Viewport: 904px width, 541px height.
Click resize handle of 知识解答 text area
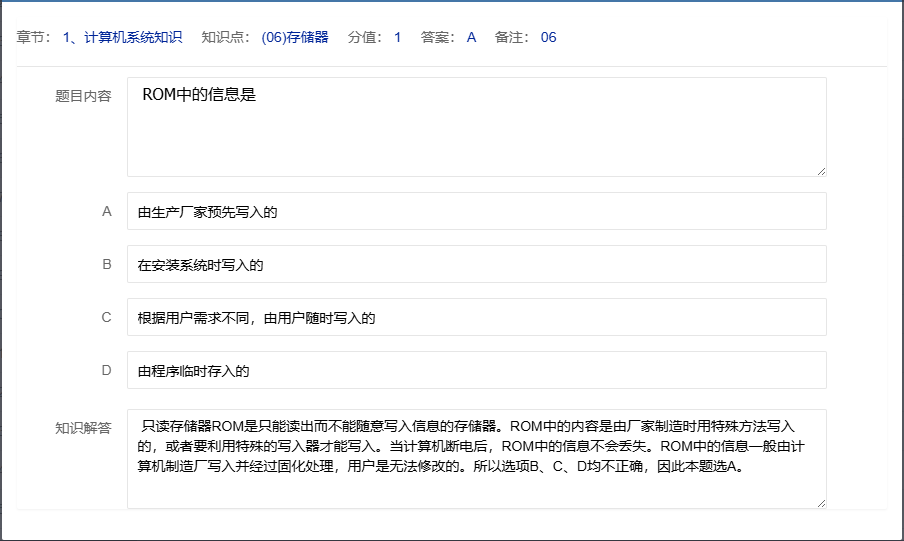[821, 503]
